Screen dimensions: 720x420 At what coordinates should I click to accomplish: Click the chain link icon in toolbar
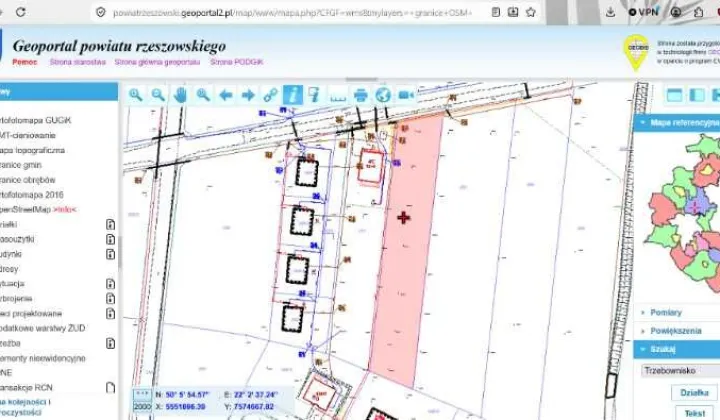click(x=270, y=95)
